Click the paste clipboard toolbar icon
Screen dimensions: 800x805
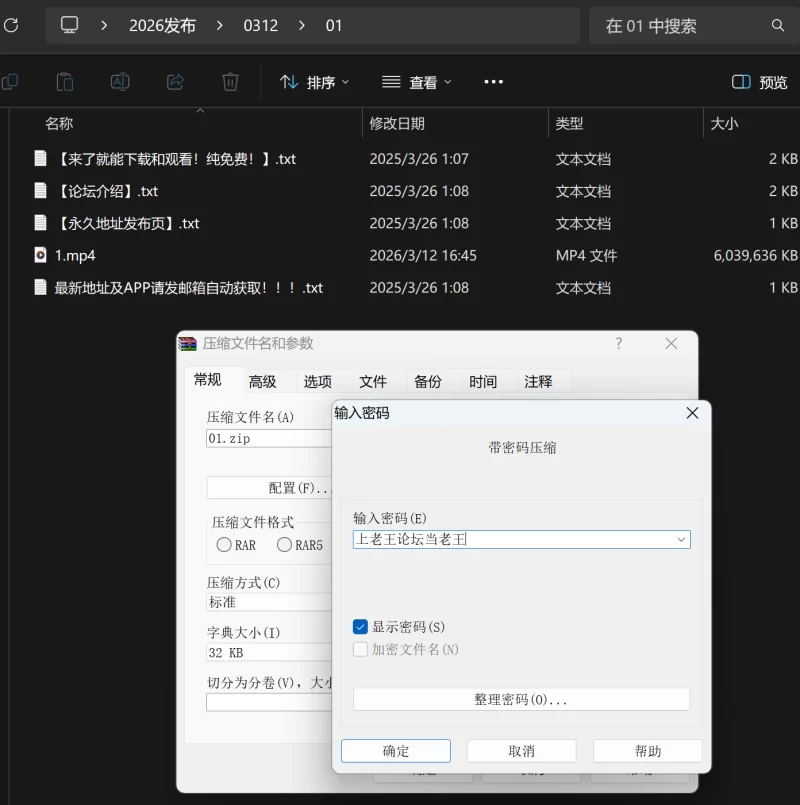[x=65, y=82]
